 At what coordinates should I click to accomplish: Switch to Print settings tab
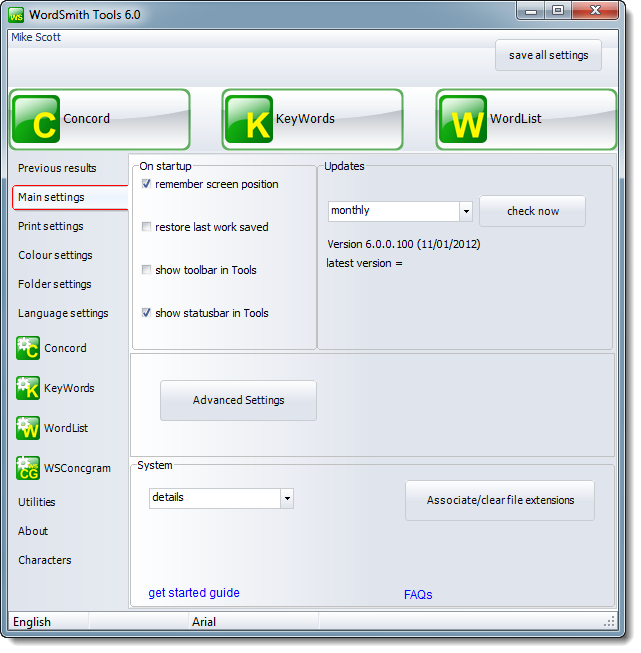(51, 226)
